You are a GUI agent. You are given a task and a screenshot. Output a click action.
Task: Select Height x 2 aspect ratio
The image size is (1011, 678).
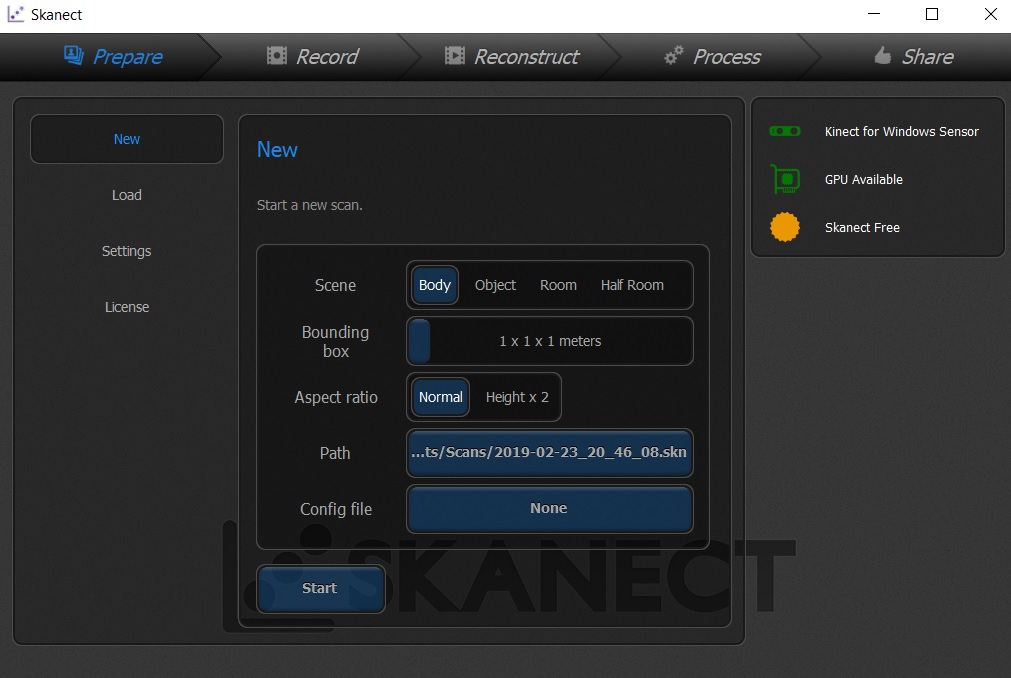[x=517, y=397]
